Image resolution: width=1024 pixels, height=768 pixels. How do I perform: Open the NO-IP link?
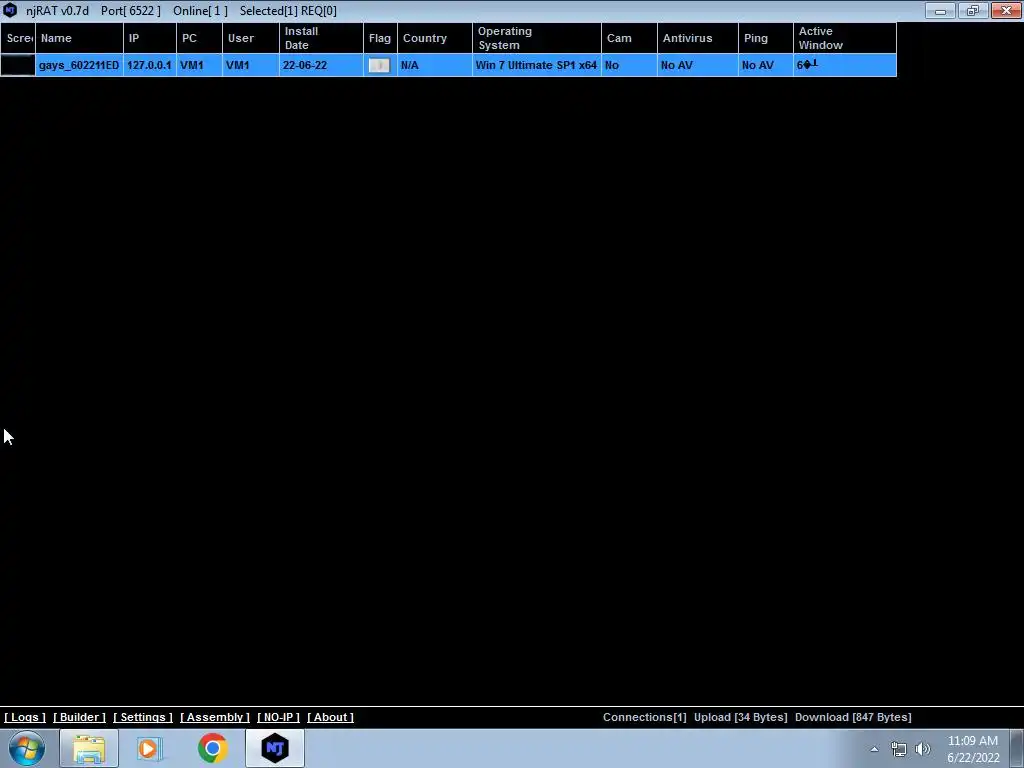coord(278,717)
